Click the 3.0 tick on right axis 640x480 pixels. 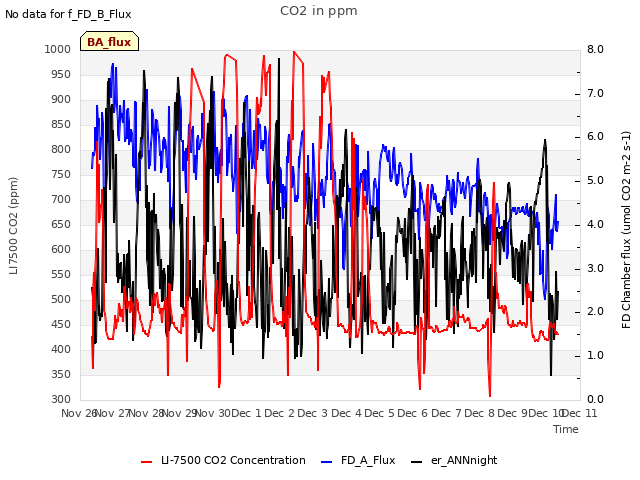pos(595,268)
